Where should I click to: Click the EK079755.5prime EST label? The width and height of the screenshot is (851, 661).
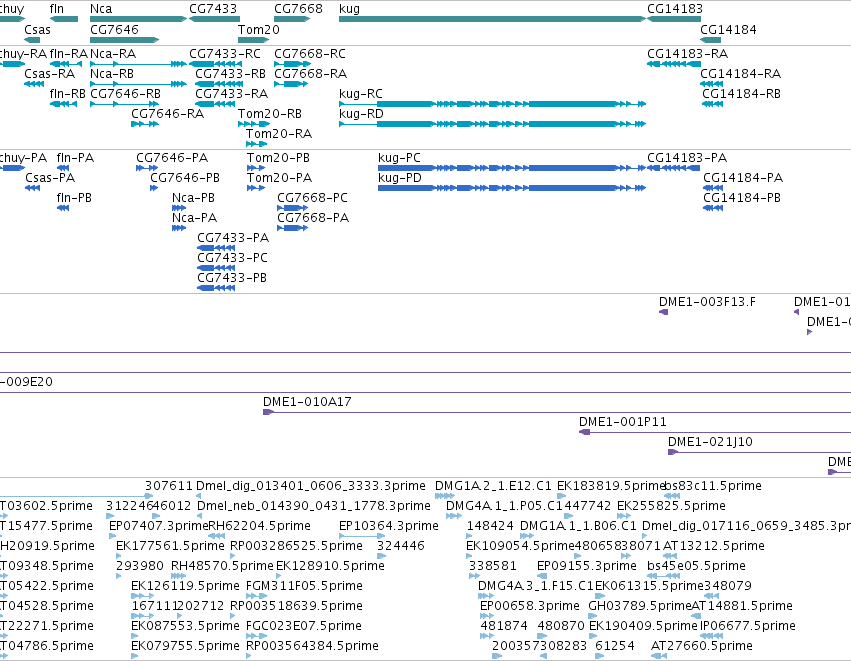click(x=185, y=646)
